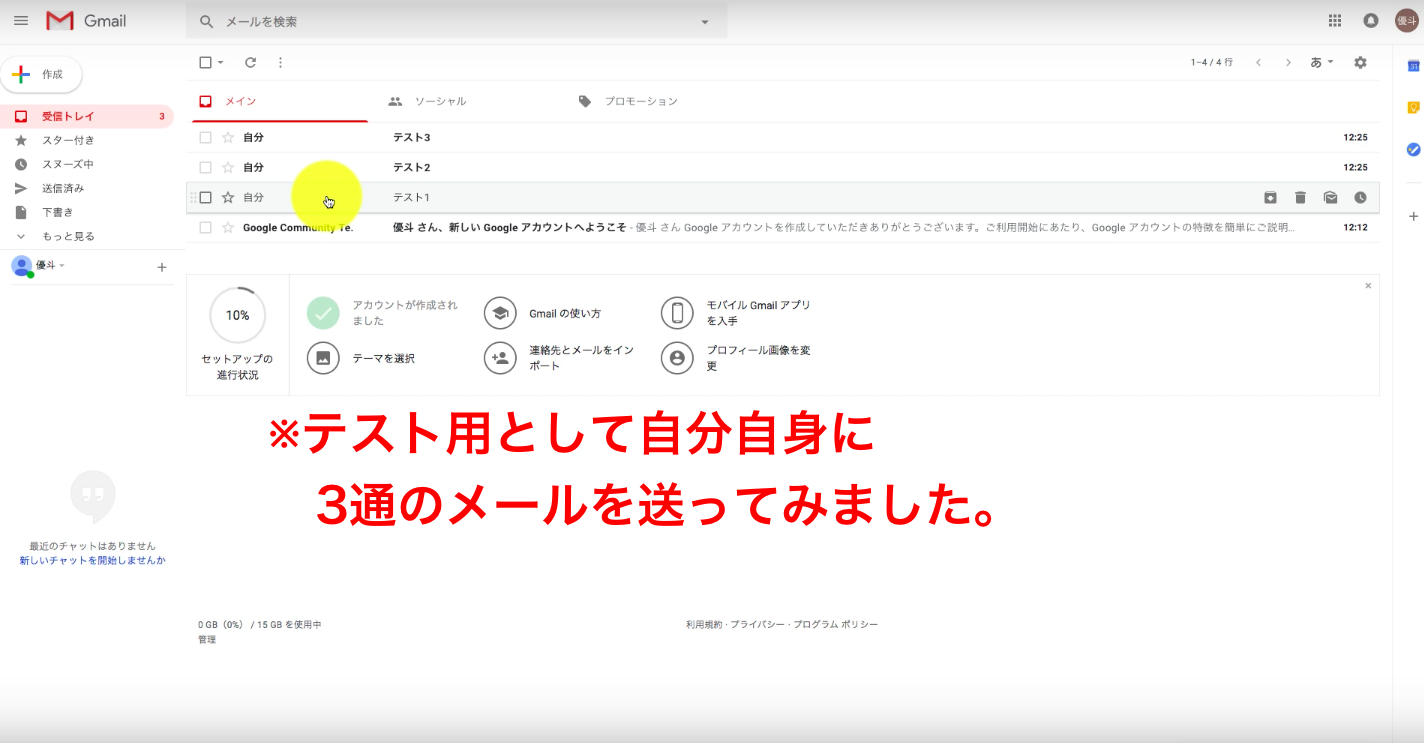Go to older messages arrow

coord(1289,62)
